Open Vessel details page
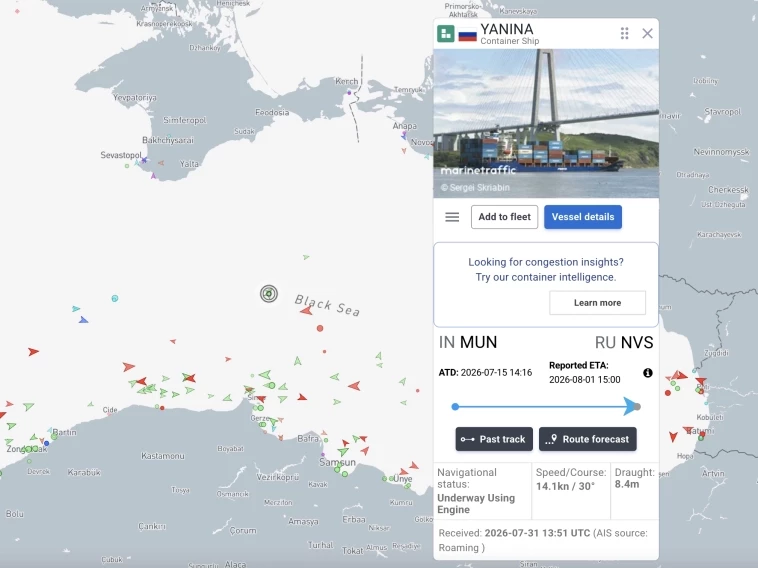Viewport: 758px width, 568px height. tap(583, 217)
